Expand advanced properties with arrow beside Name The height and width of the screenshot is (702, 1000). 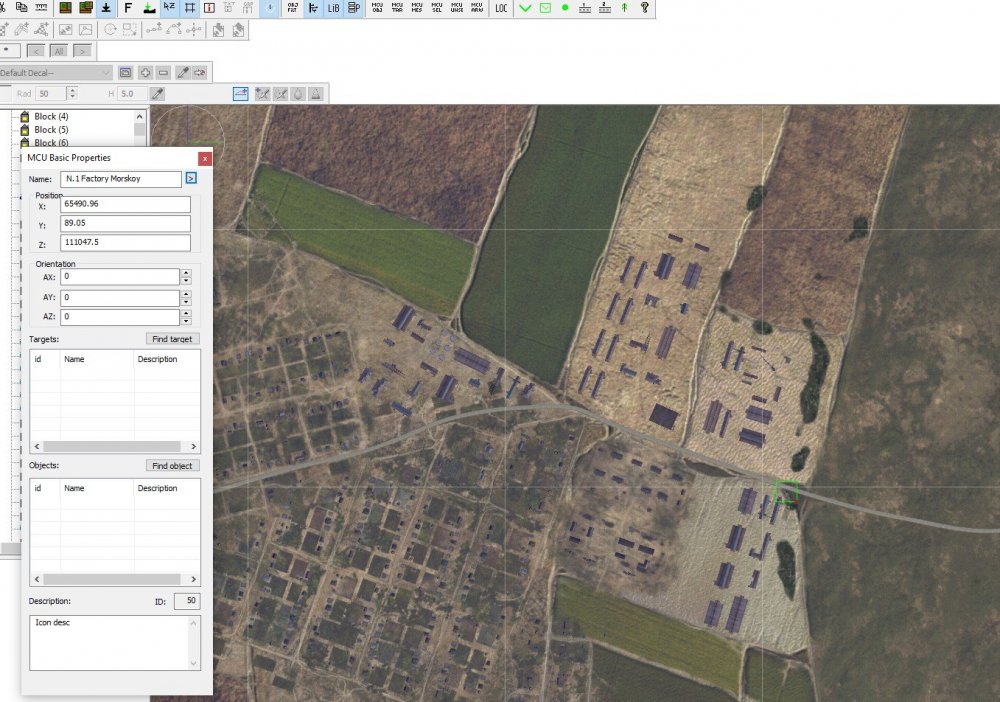(191, 178)
